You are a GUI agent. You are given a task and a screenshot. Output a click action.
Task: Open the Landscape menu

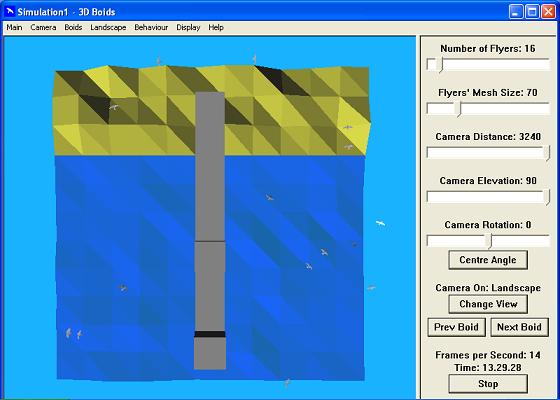(x=108, y=28)
